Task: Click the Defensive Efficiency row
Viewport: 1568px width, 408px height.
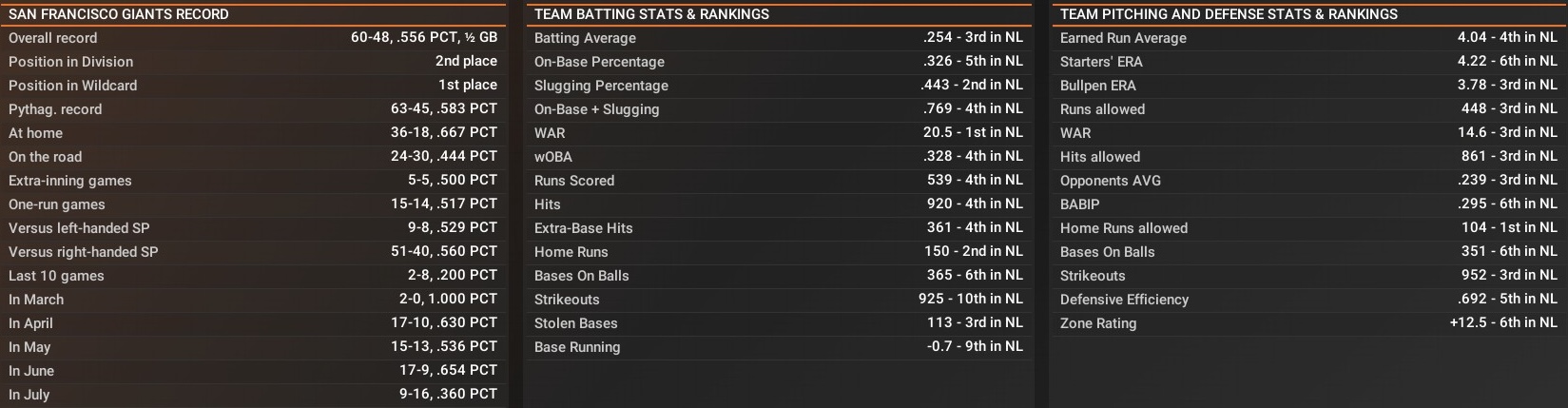Action: (1307, 300)
